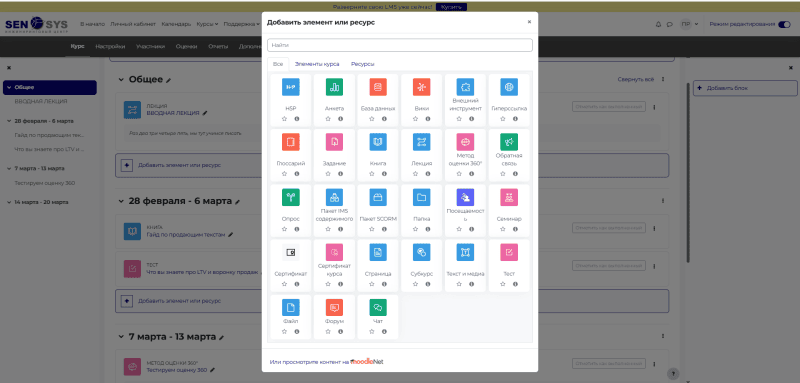Pick the Задание activity icon
The height and width of the screenshot is (383, 800).
pyautogui.click(x=334, y=142)
